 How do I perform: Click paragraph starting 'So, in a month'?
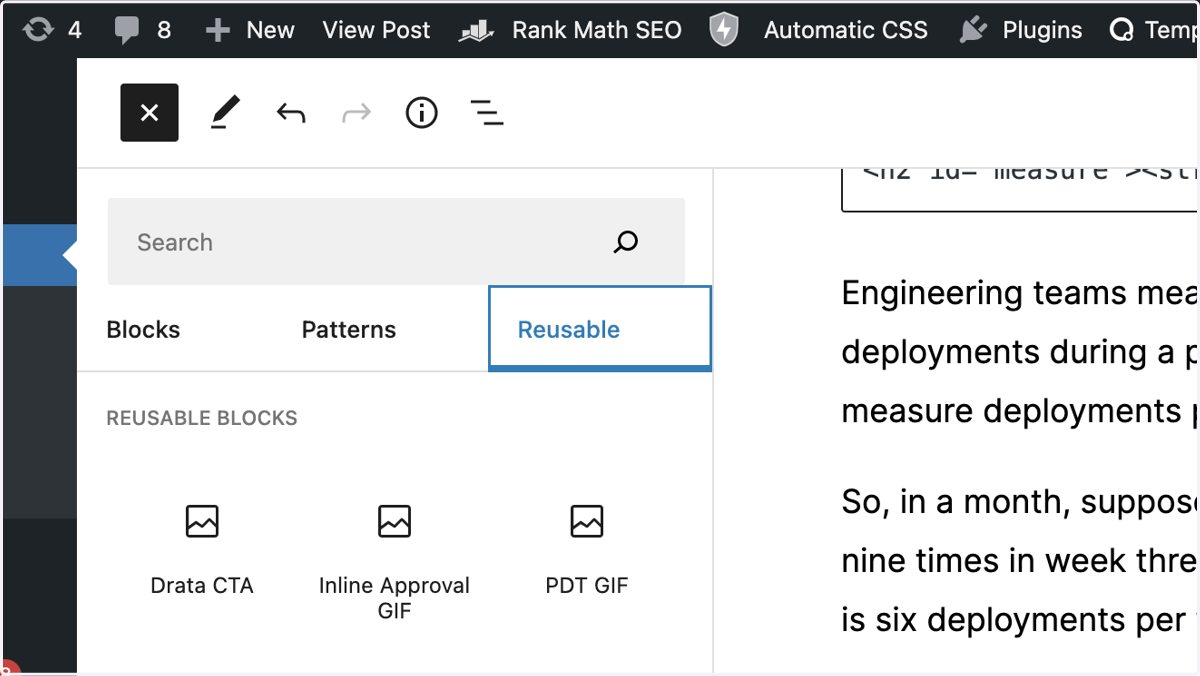(x=1020, y=560)
